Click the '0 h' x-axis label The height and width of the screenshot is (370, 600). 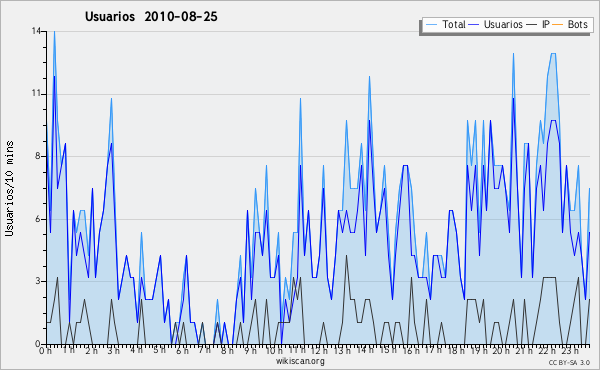pyautogui.click(x=46, y=350)
